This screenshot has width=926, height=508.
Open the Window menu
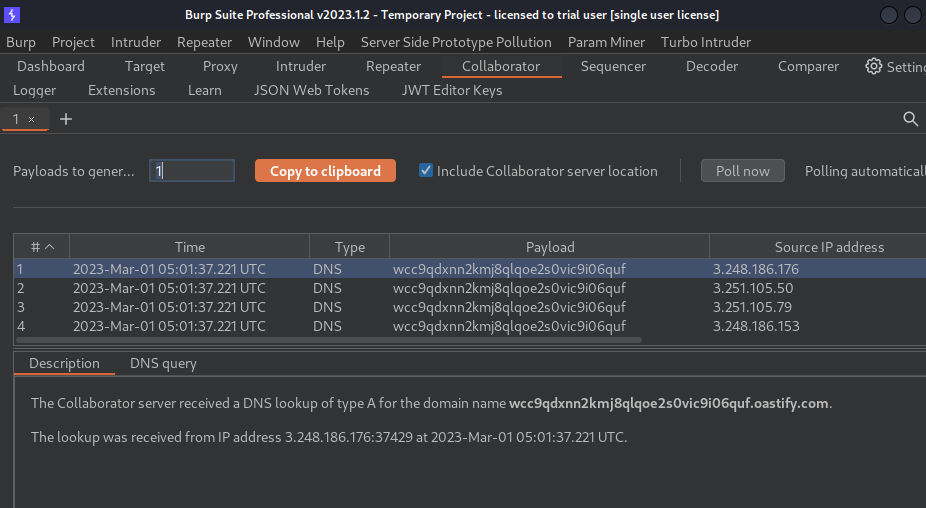[x=273, y=43]
